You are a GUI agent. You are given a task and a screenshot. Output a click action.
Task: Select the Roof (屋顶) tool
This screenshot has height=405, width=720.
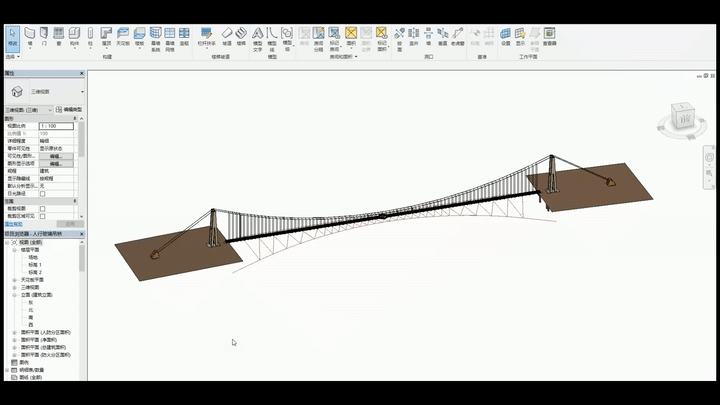(x=106, y=36)
